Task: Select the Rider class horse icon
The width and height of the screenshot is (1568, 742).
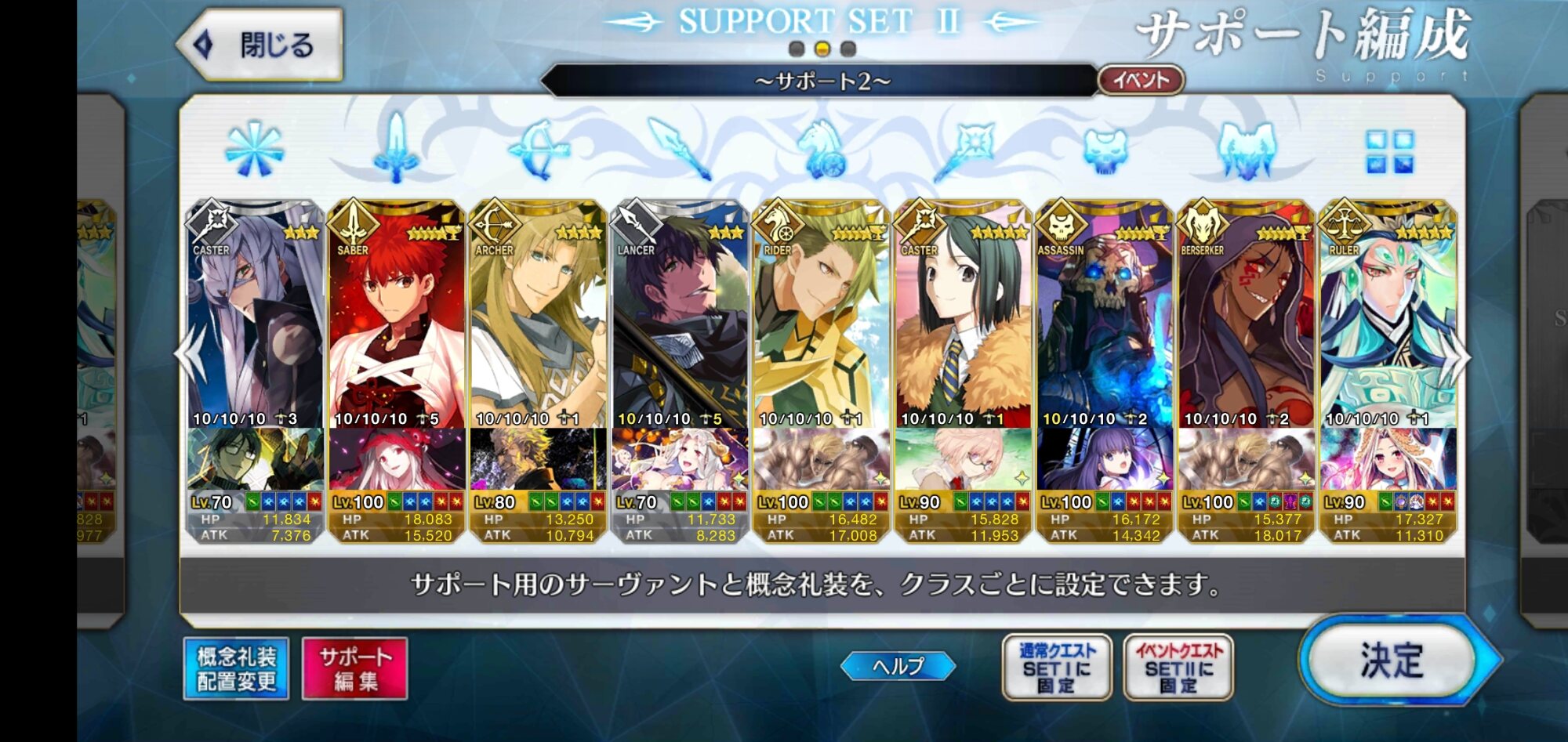Action: click(x=822, y=149)
